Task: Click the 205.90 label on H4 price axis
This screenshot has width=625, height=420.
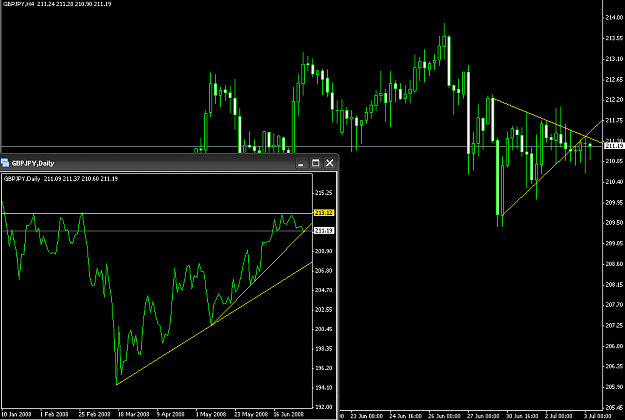Action: pyautogui.click(x=614, y=387)
